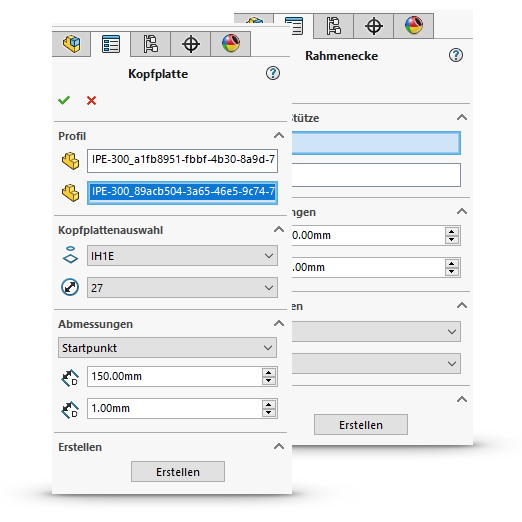Open ConfigurationManager tab in Kopfplatte panel
This screenshot has height=522, width=522.
pyautogui.click(x=151, y=44)
